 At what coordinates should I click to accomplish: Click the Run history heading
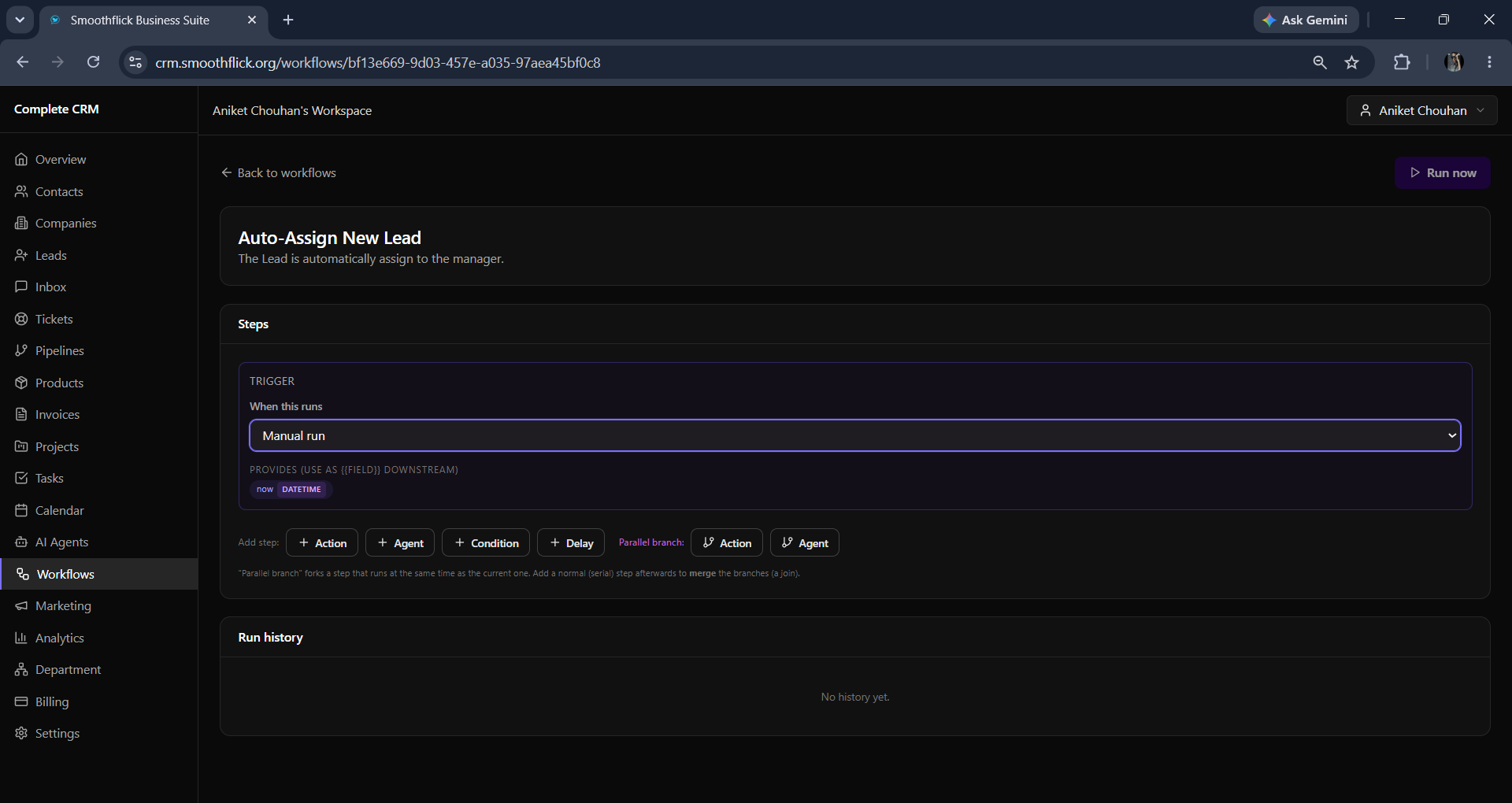coord(270,637)
